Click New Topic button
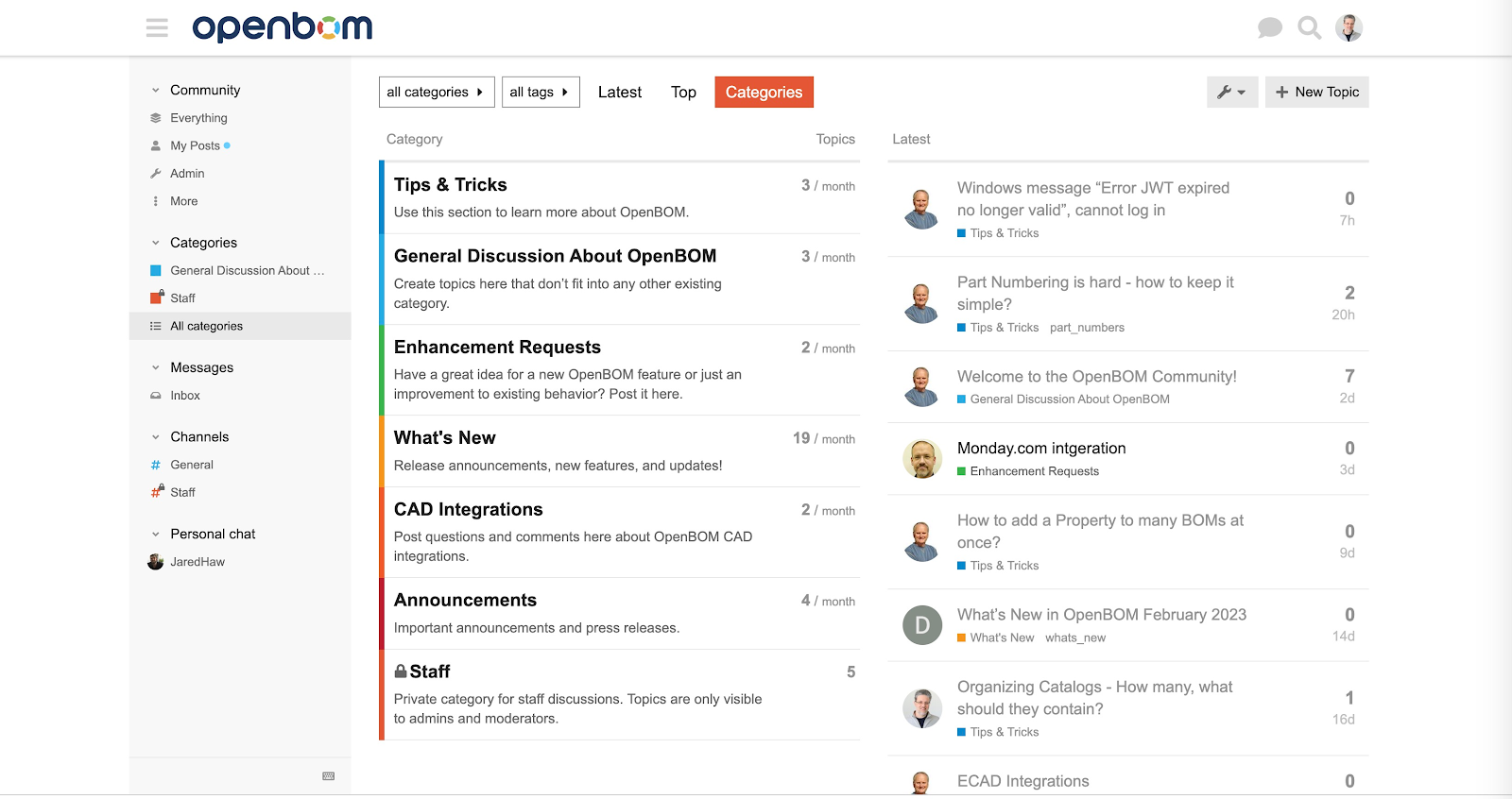 pos(1316,92)
